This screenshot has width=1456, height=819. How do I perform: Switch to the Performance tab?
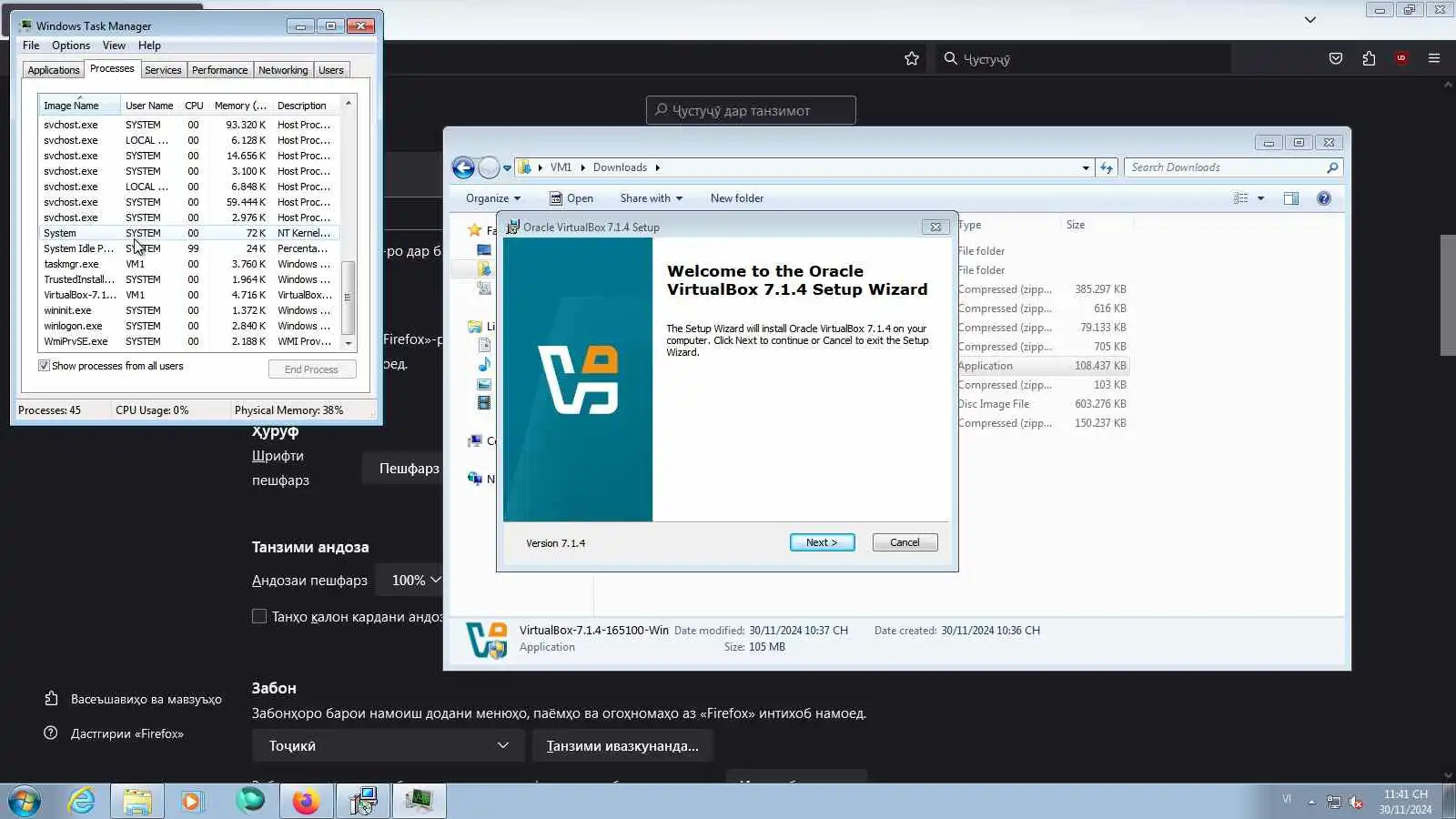219,70
